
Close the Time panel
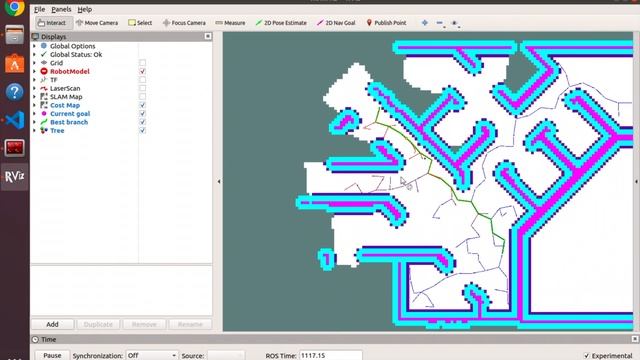pyautogui.click(x=635, y=339)
